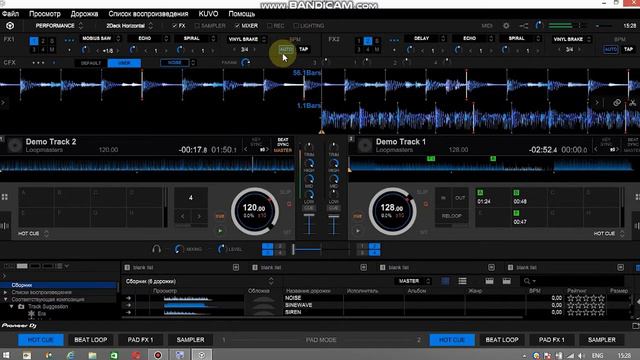The height and width of the screenshot is (360, 640).
Task: Click the rekordbox logo icon
Action: (10, 26)
